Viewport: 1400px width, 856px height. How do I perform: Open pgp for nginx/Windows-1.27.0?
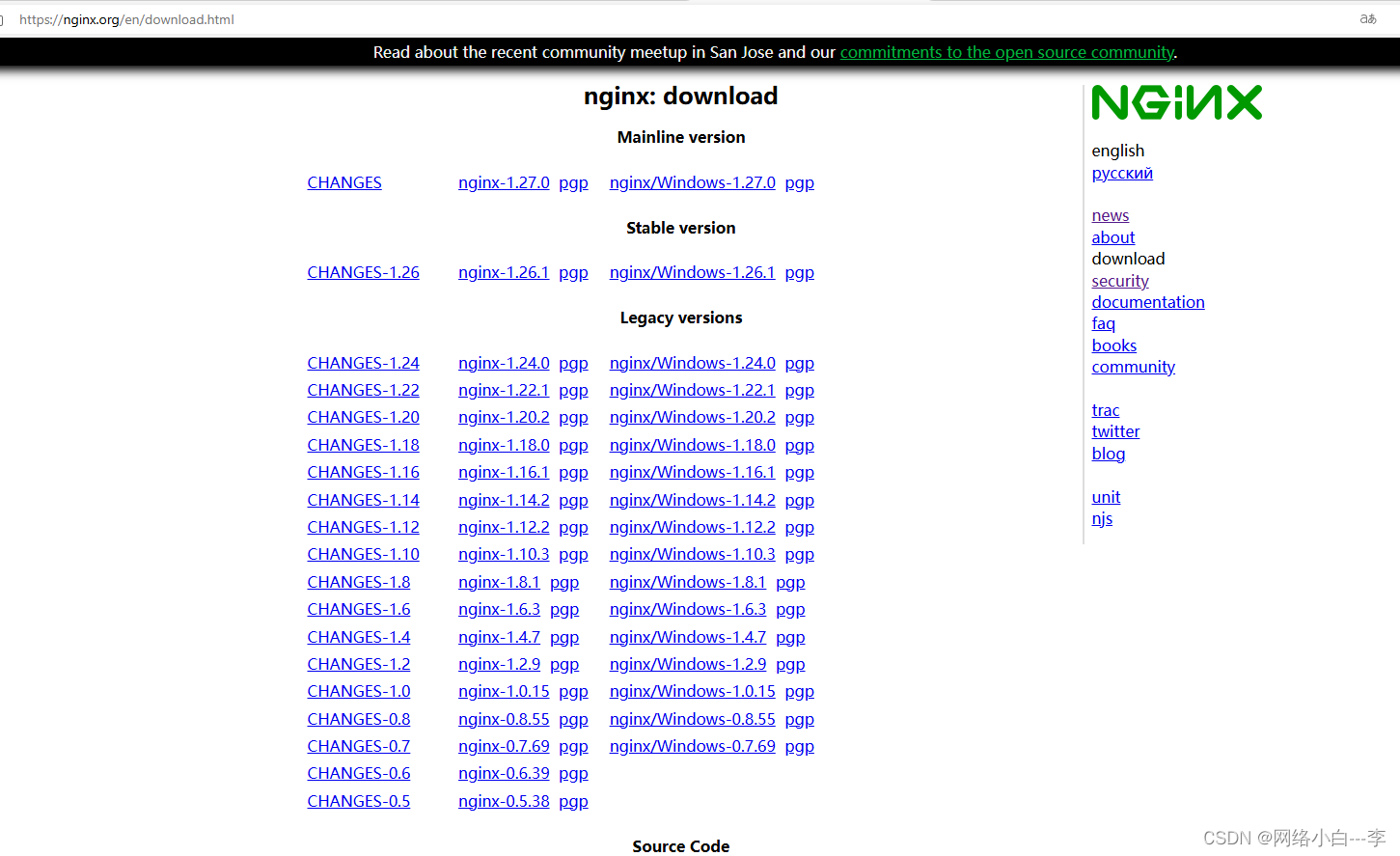coord(799,183)
